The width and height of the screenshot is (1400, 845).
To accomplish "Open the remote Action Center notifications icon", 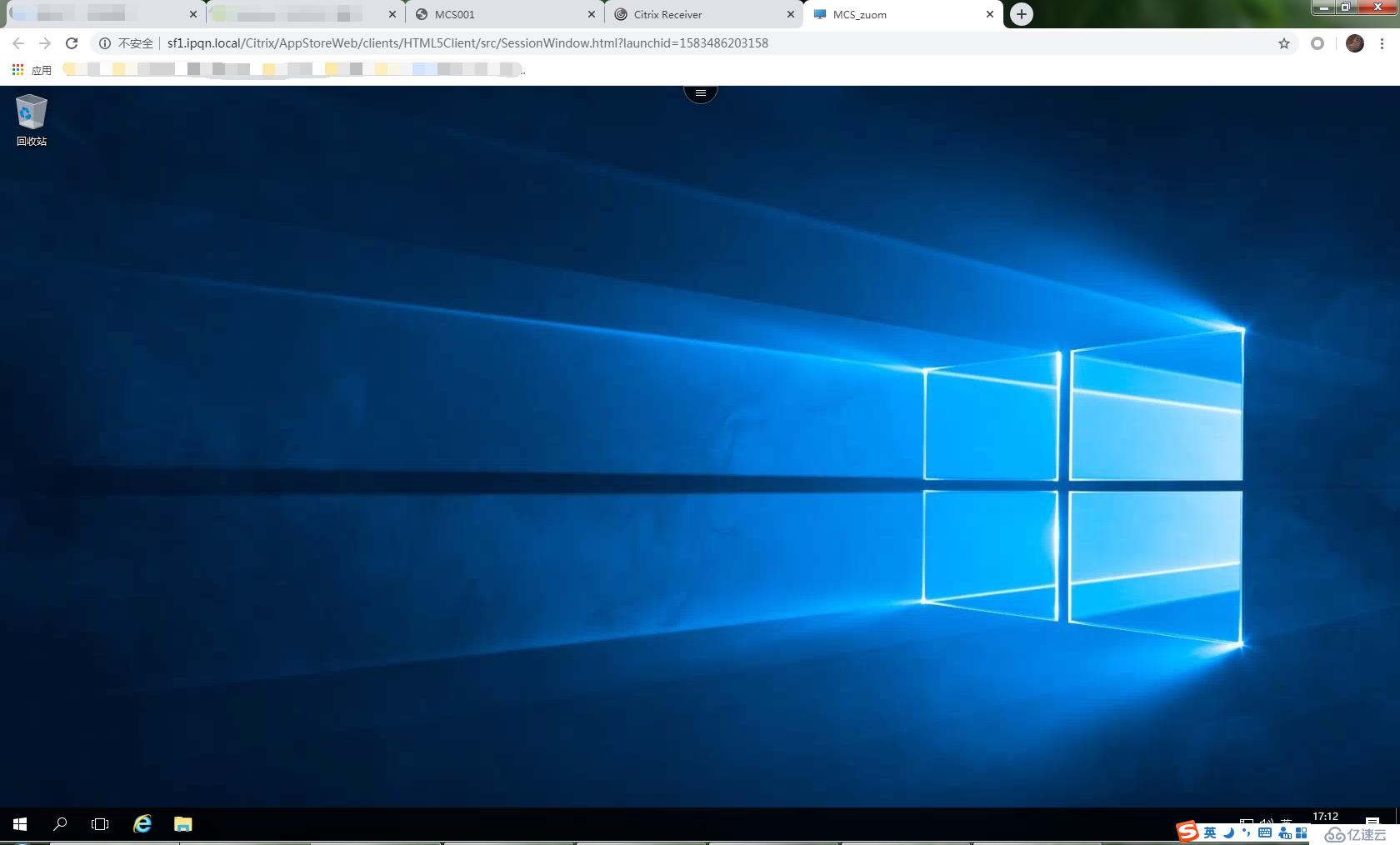I will (1372, 822).
